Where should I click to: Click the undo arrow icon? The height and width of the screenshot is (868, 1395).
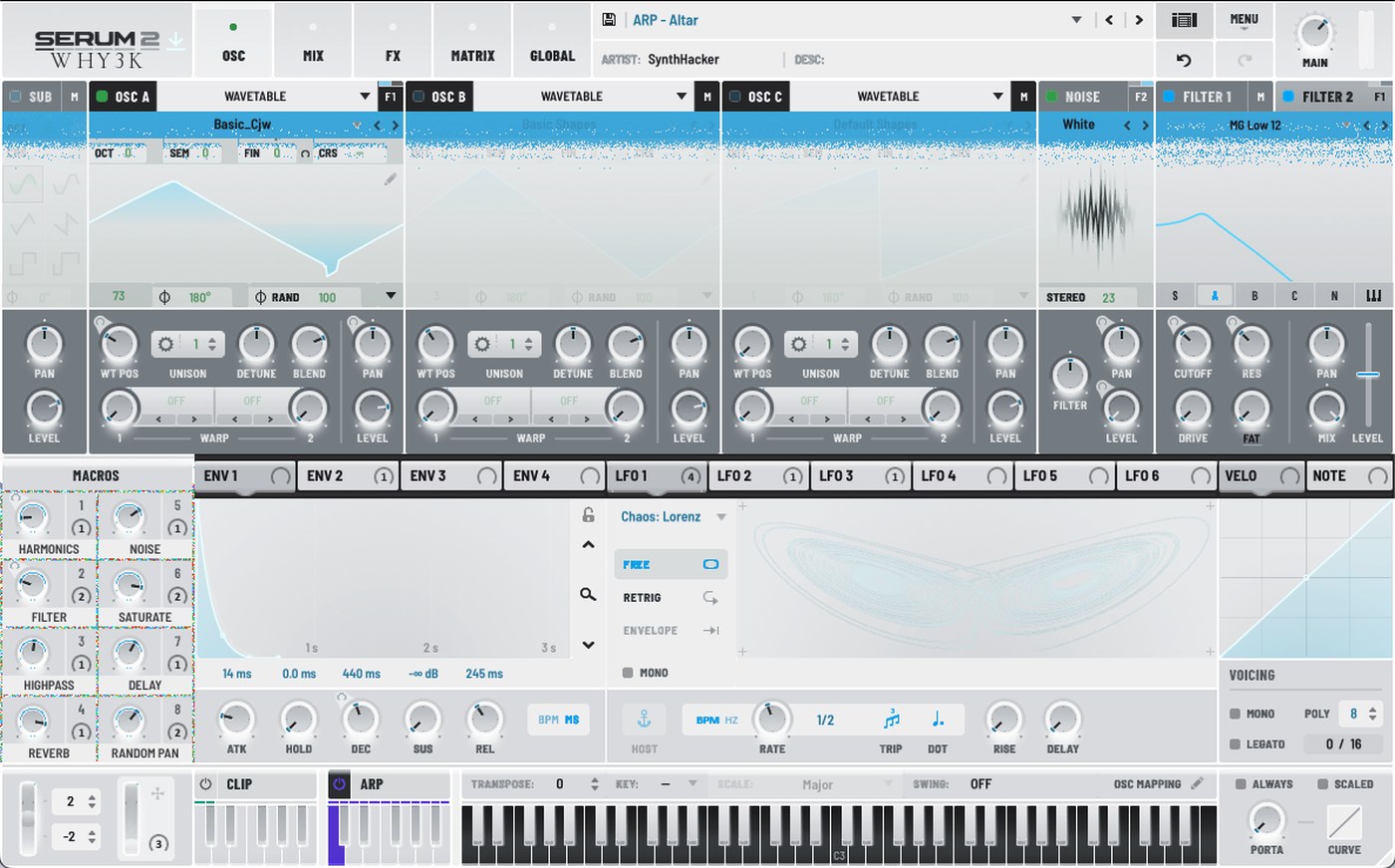point(1184,60)
